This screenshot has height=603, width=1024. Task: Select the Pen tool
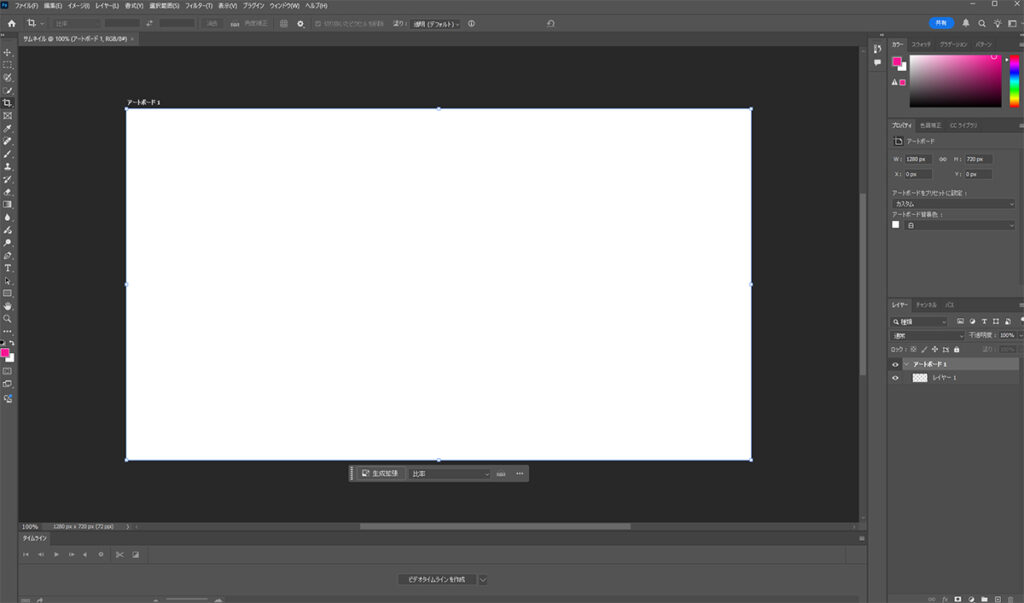pos(7,255)
